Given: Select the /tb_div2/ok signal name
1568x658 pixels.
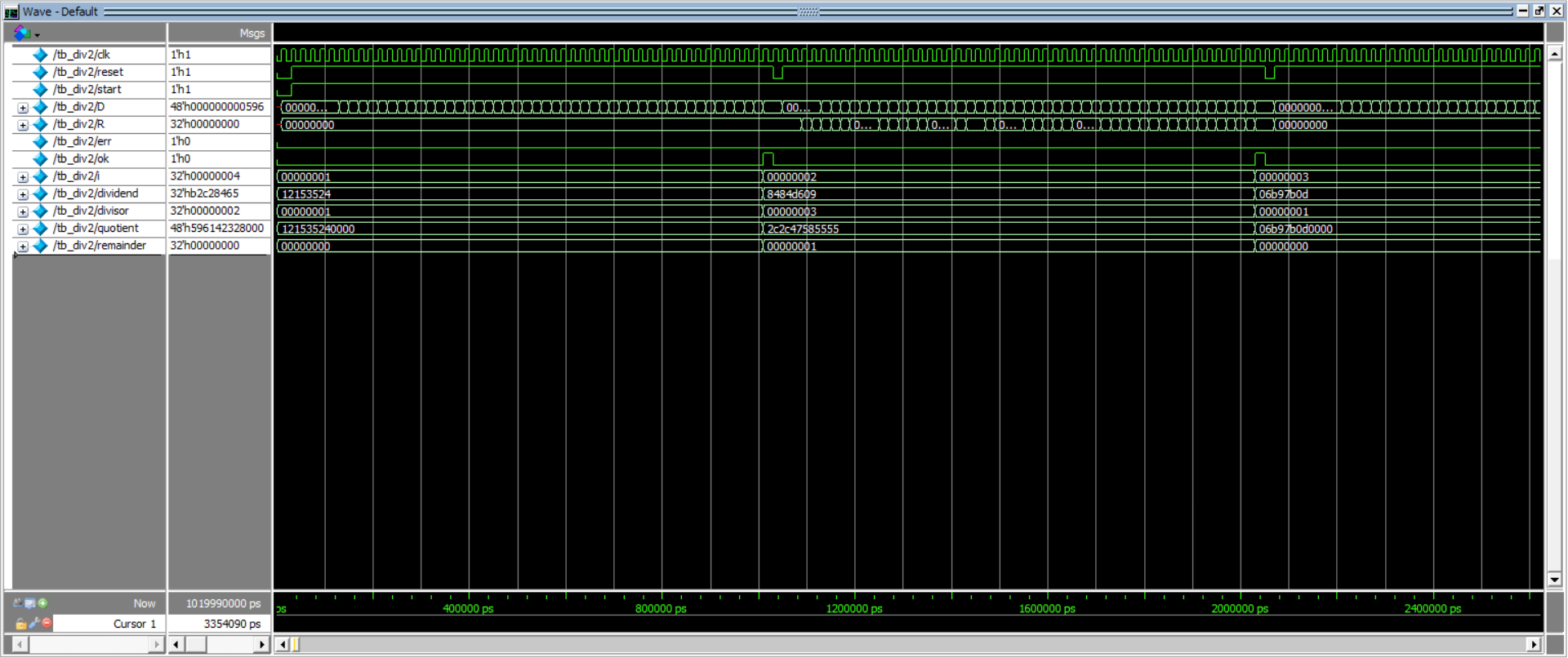Looking at the screenshot, I should tap(80, 159).
